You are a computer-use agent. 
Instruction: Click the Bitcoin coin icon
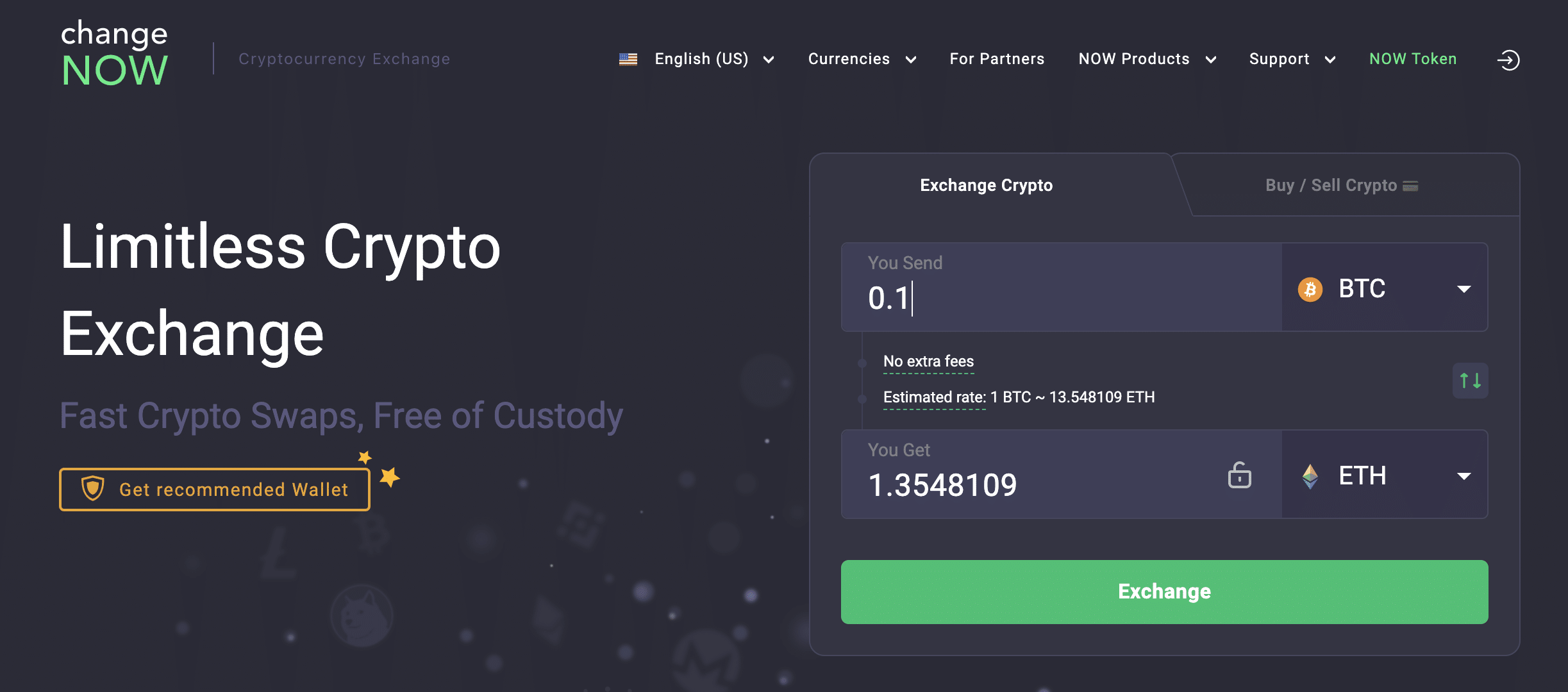tap(1310, 289)
